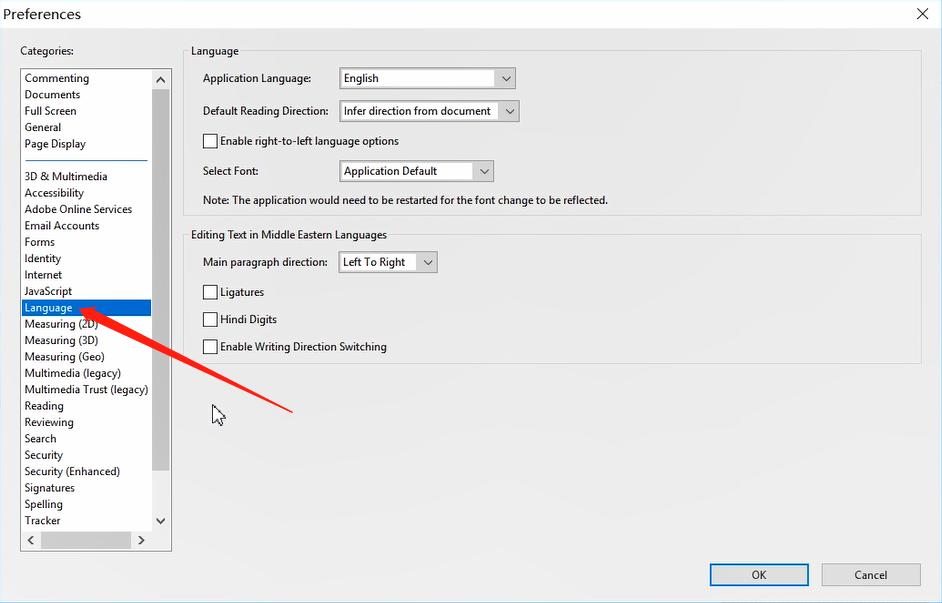This screenshot has width=942, height=603.
Task: Open the Page Display preferences
Action: (x=55, y=143)
